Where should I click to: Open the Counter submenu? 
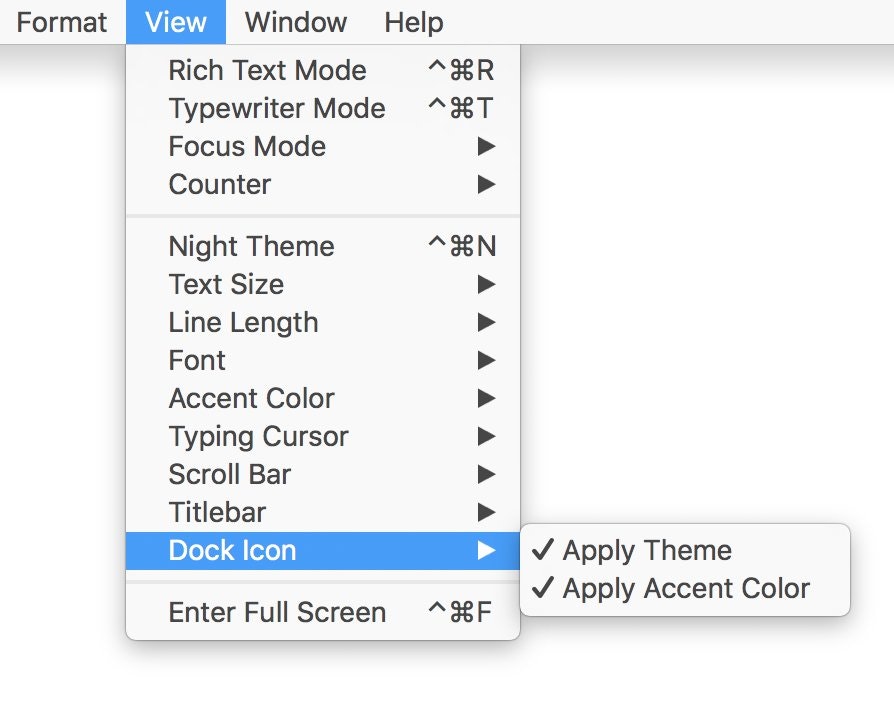click(323, 184)
